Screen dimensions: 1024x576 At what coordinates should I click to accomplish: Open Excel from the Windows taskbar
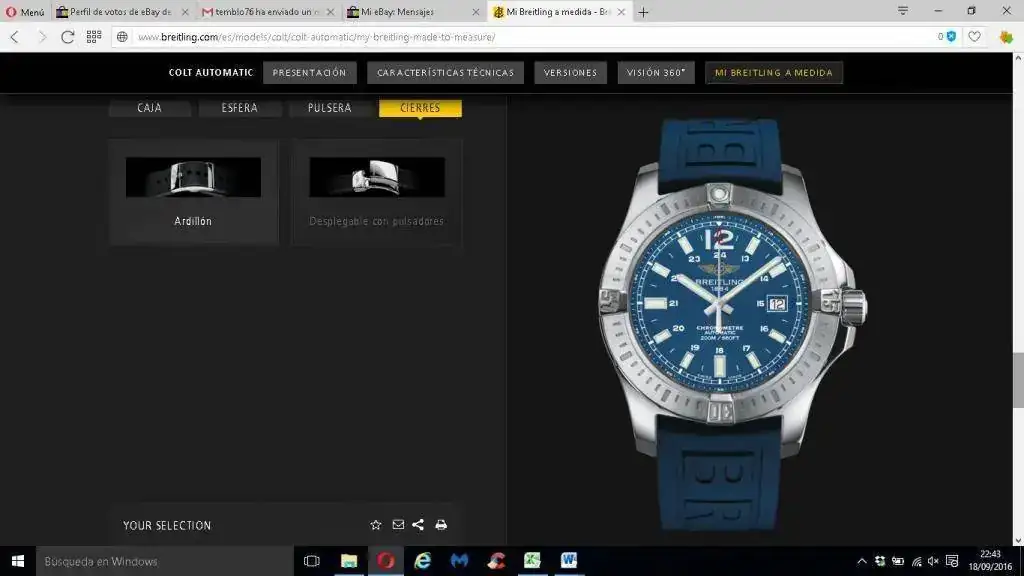(x=533, y=561)
